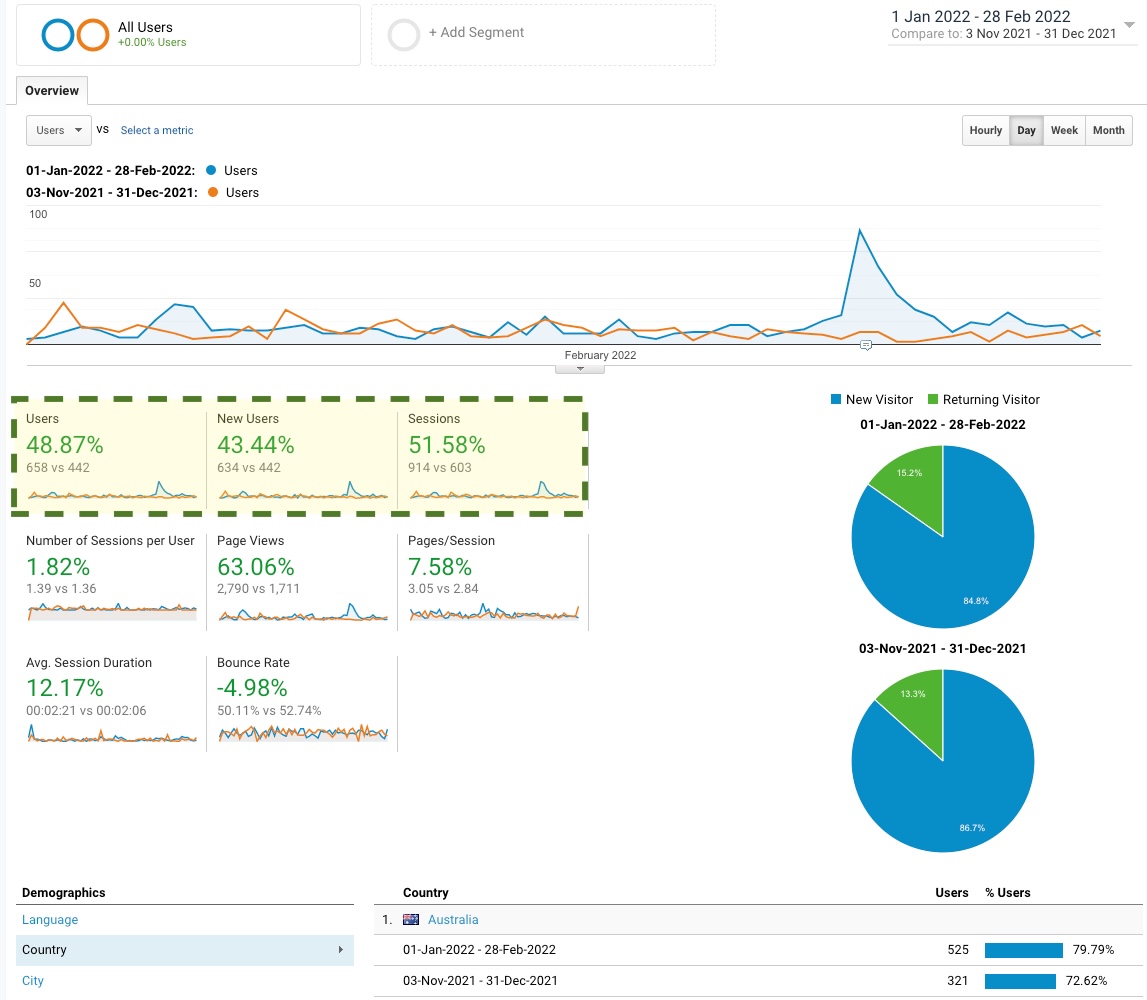Click the Select a metric link
Screen dimensions: 1147x1000
[157, 130]
